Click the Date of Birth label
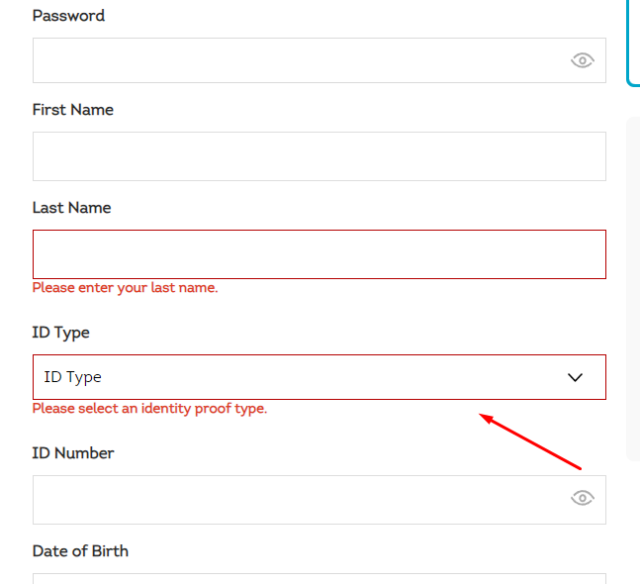640x584 pixels. 80,551
